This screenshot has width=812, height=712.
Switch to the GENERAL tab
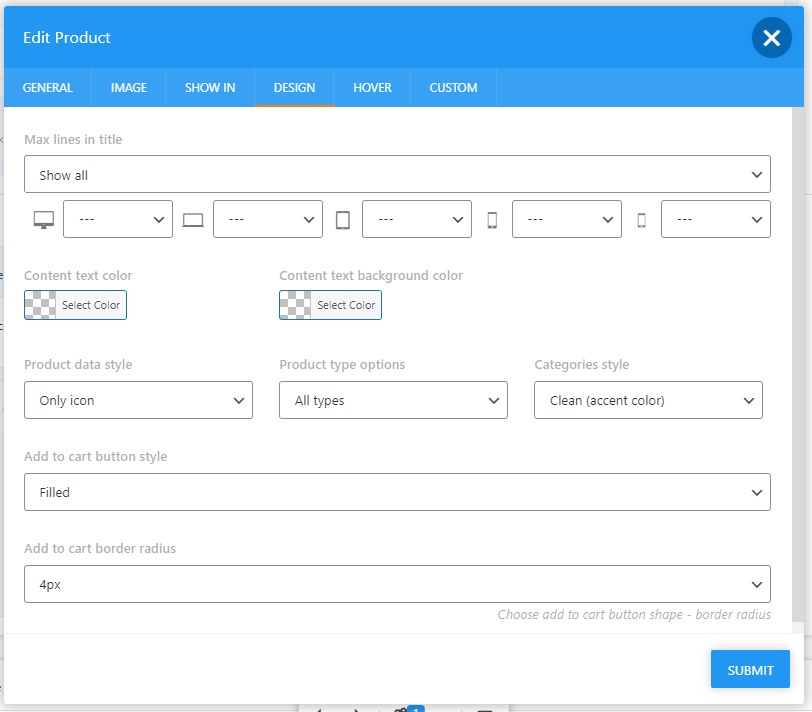click(x=48, y=87)
